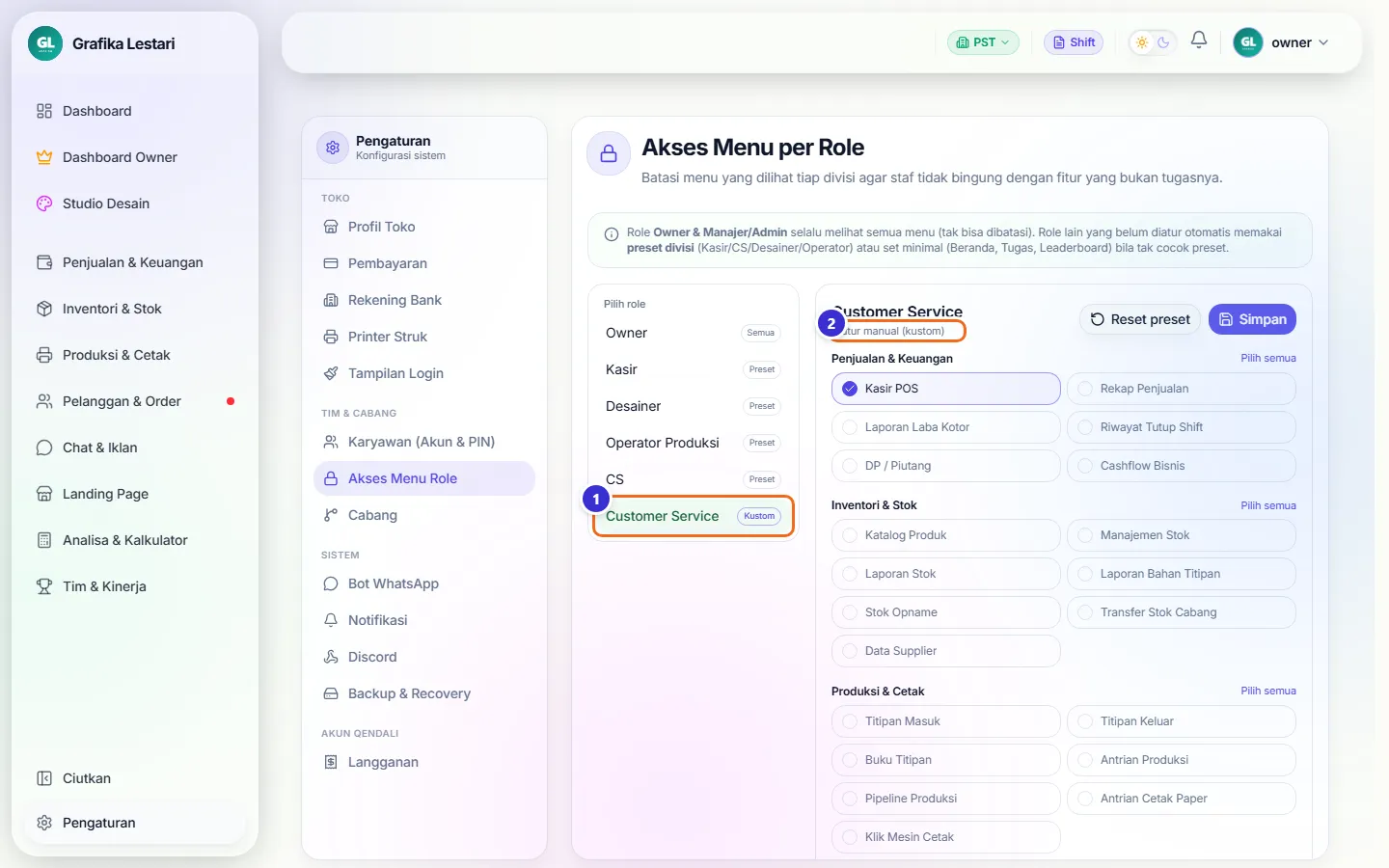1389x868 pixels.
Task: Enable the Laporan Laba Kotor option
Action: point(945,427)
